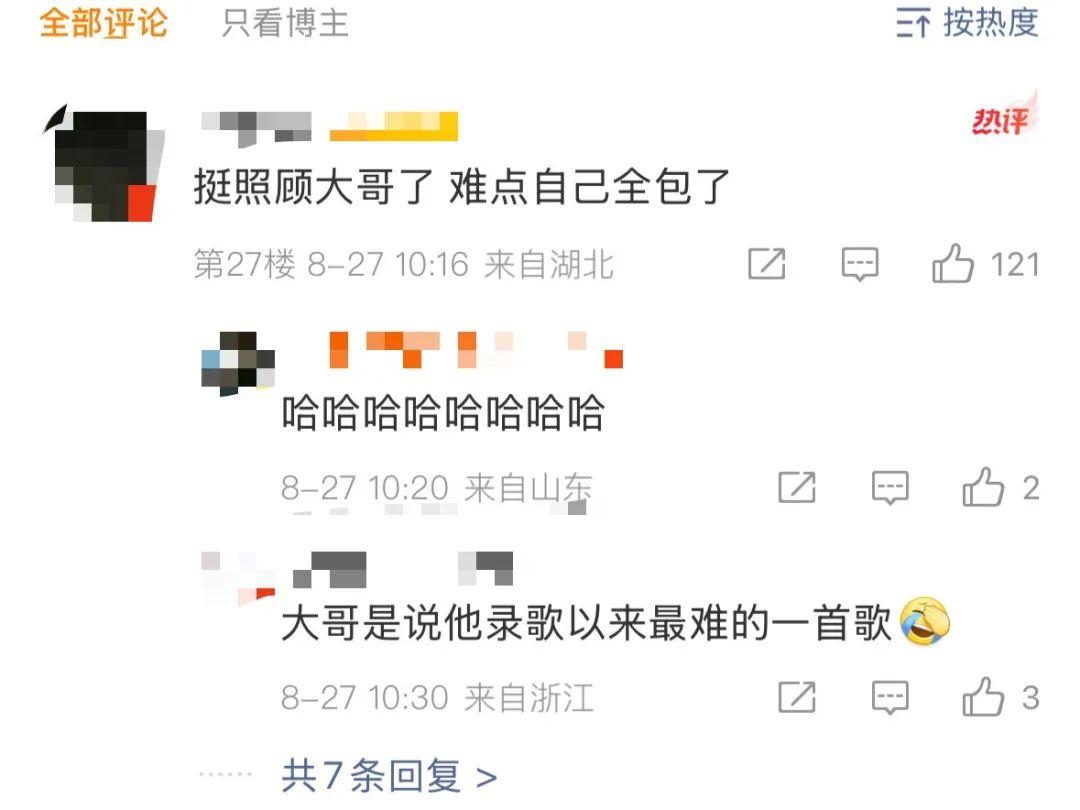Image resolution: width=1080 pixels, height=810 pixels.
Task: Open the 山东 replier's avatar
Action: (238, 364)
